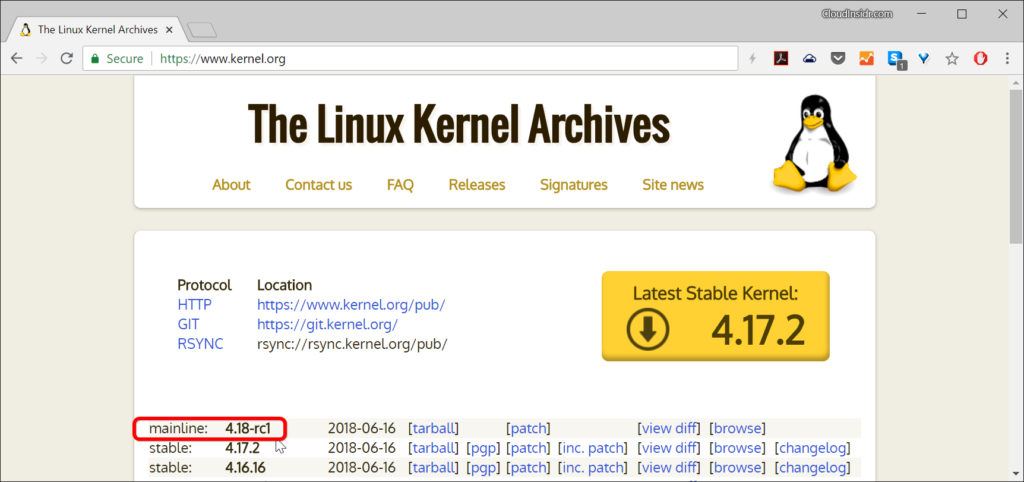Click The Linux Kernel Archives heading
The image size is (1024, 482).
(458, 123)
